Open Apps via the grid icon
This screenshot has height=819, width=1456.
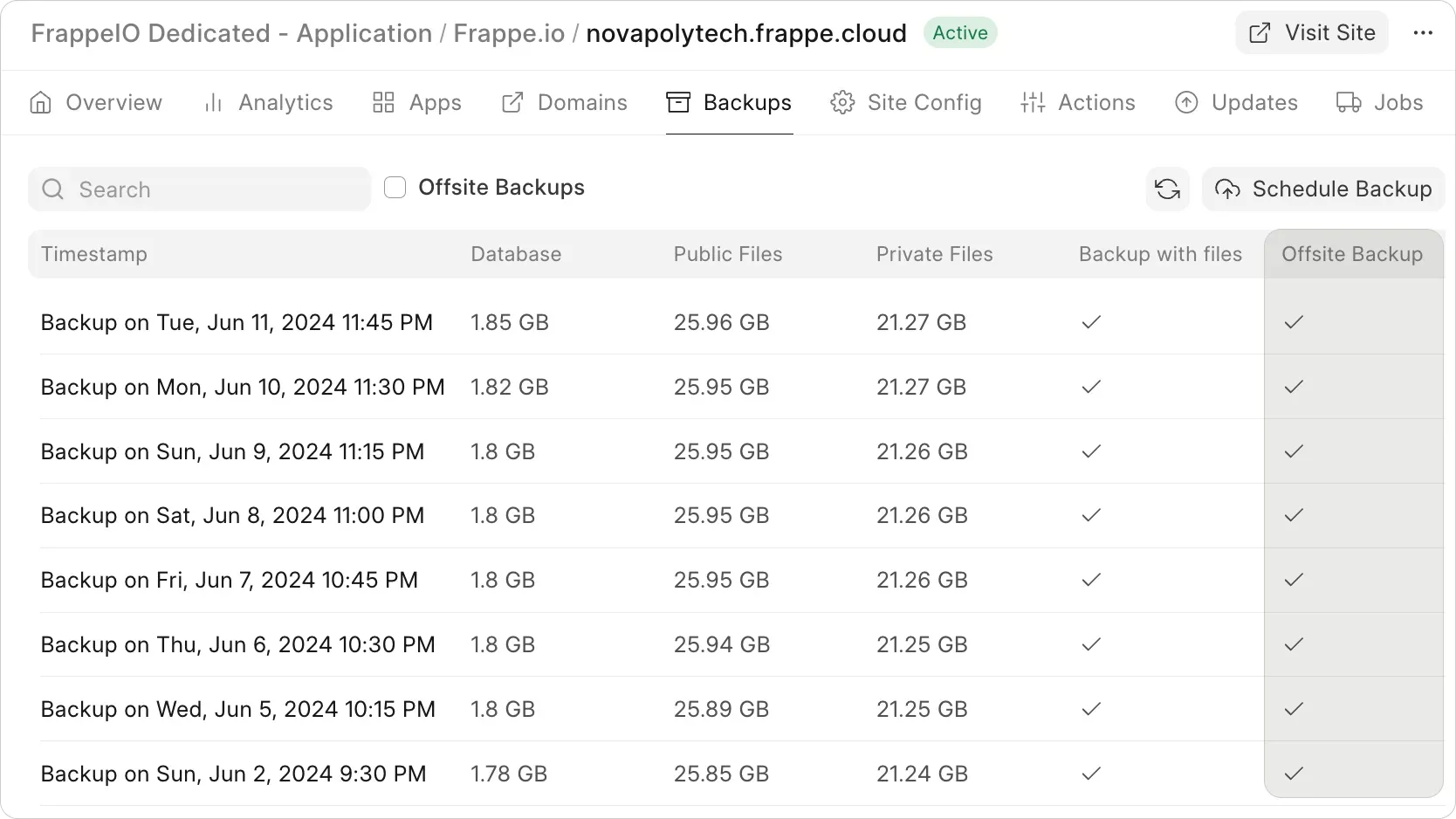point(382,102)
